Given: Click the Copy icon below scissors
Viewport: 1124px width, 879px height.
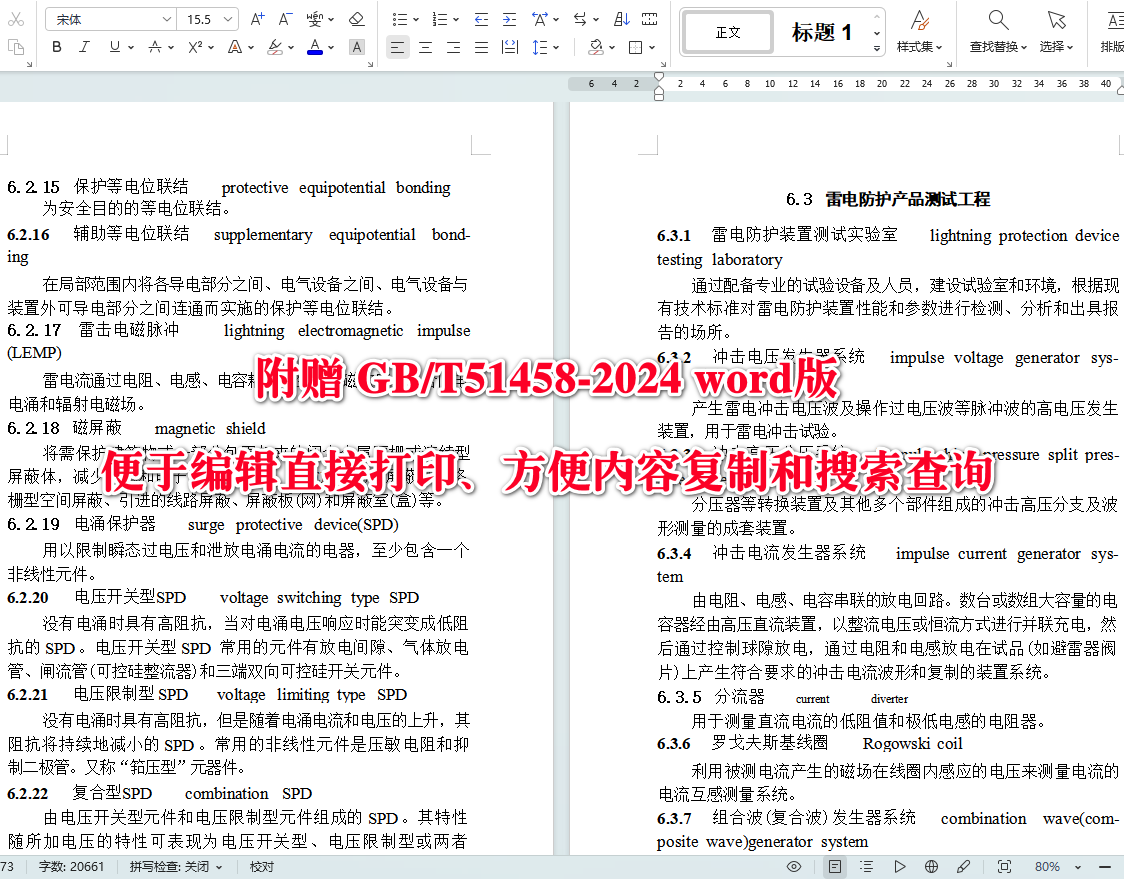Looking at the screenshot, I should (x=15, y=47).
